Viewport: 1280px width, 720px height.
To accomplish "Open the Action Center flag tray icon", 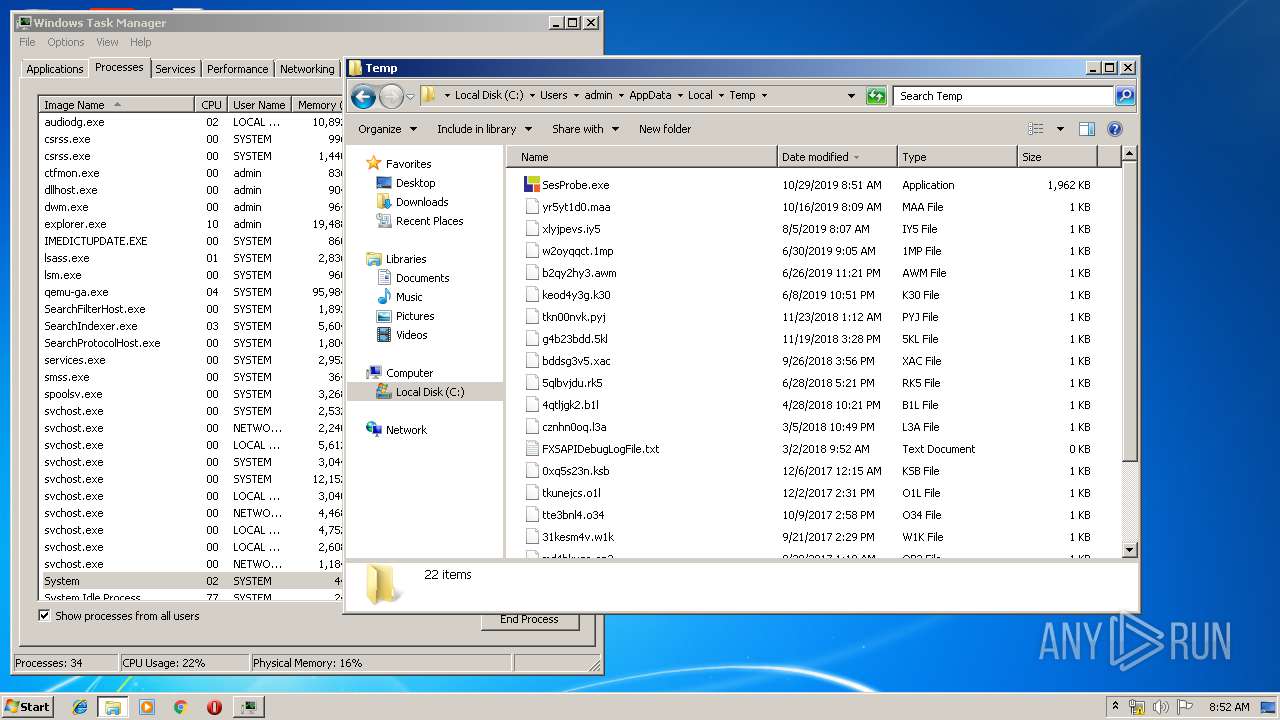I will [1185, 707].
